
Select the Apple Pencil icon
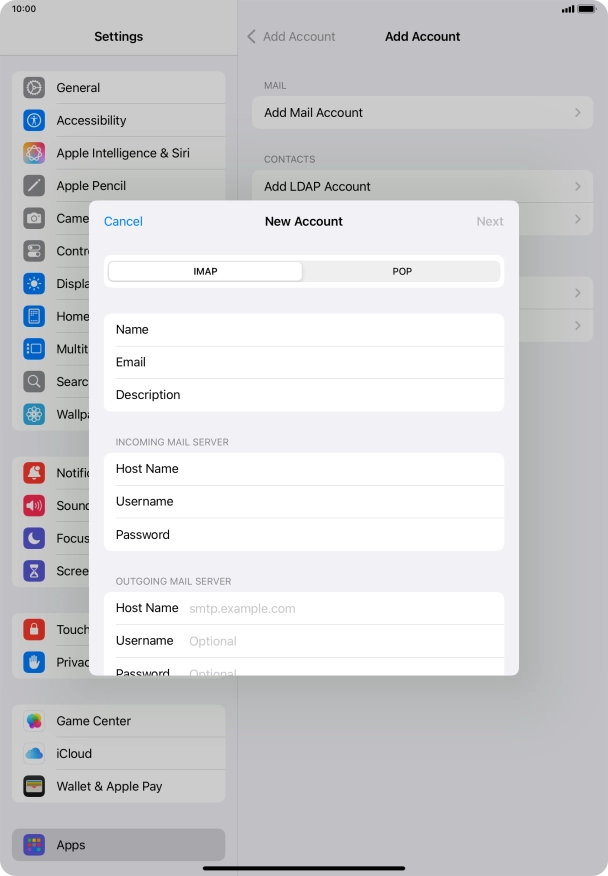(35, 186)
